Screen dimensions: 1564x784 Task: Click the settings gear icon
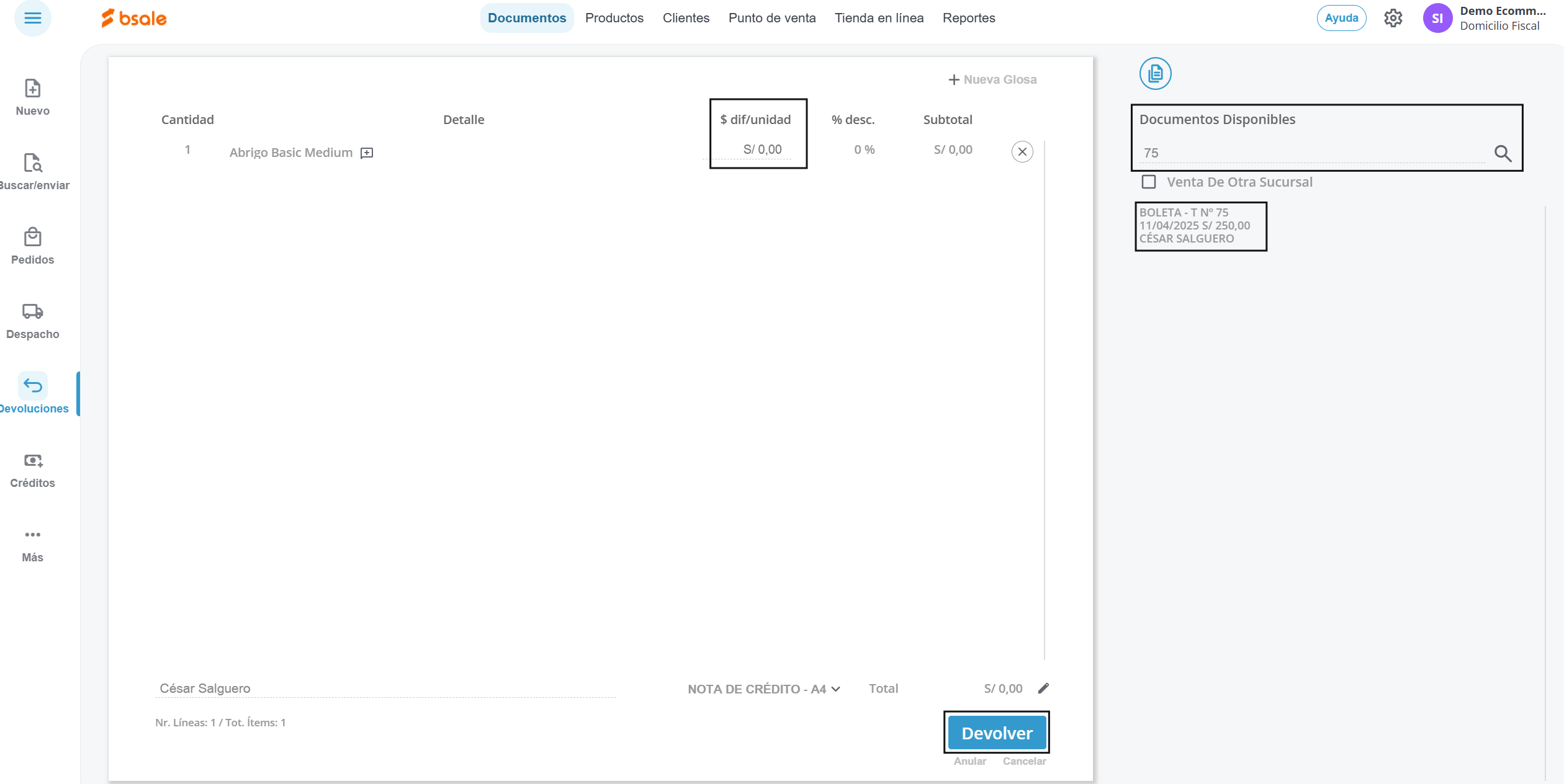coord(1393,18)
